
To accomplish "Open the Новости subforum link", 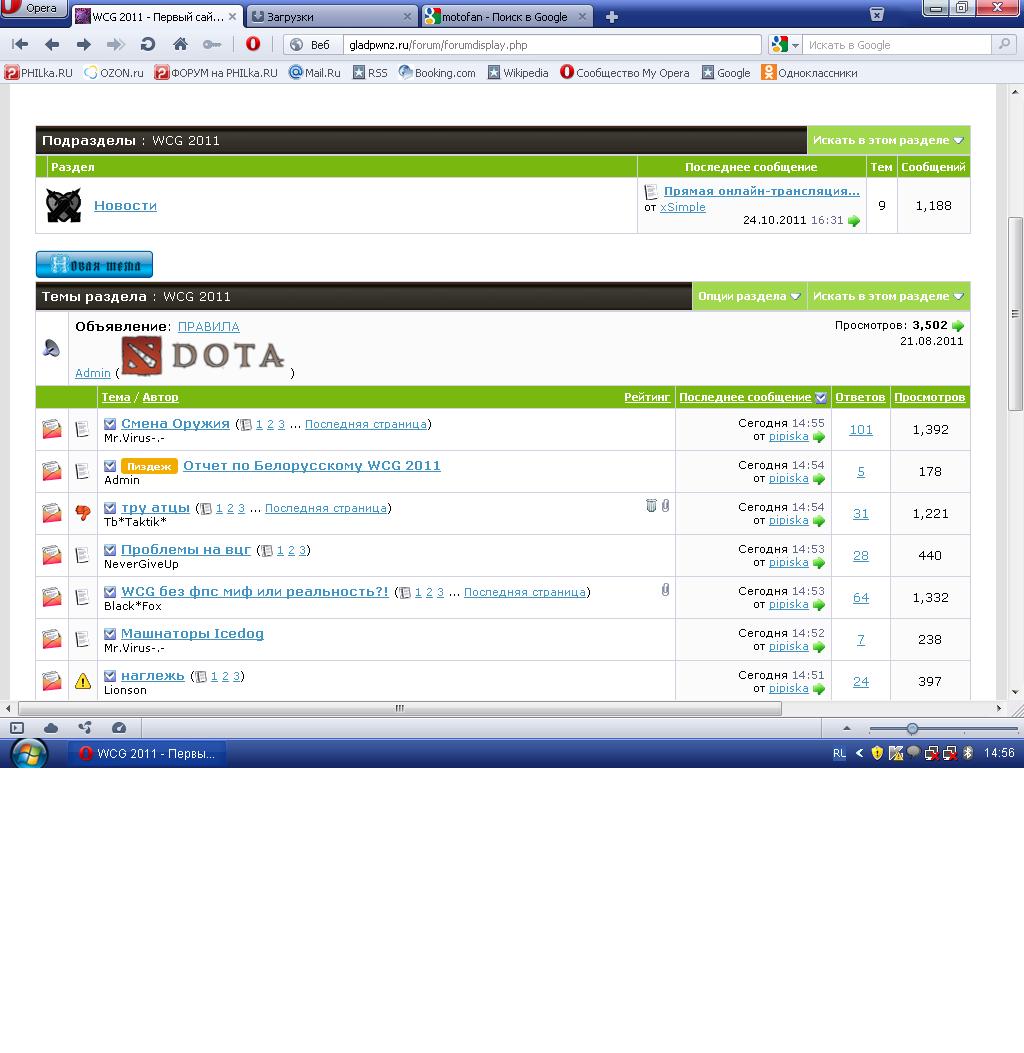I will [125, 205].
